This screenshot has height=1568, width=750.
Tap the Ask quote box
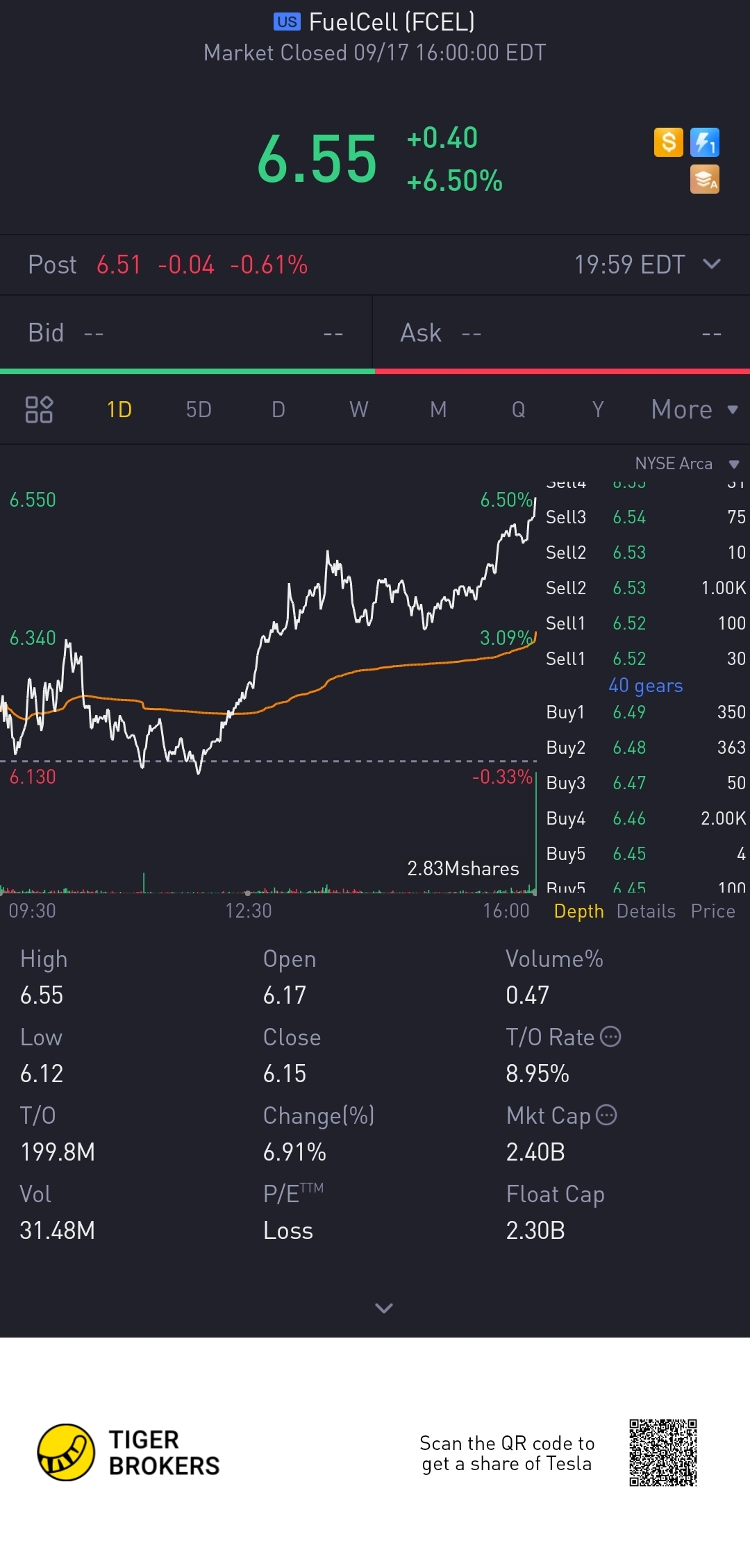click(x=561, y=333)
